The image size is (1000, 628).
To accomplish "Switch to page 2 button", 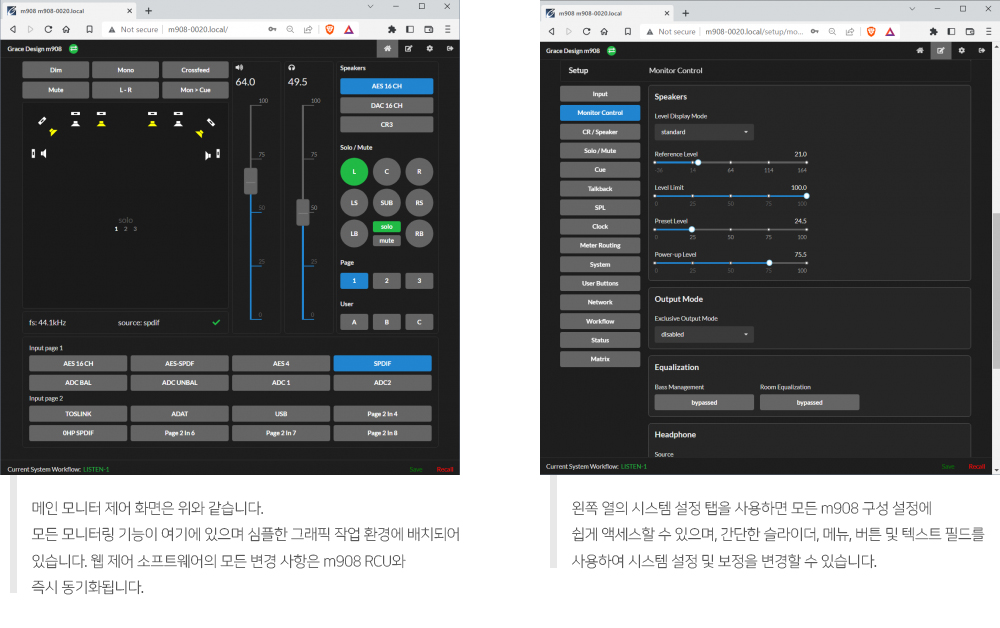I will tap(386, 281).
